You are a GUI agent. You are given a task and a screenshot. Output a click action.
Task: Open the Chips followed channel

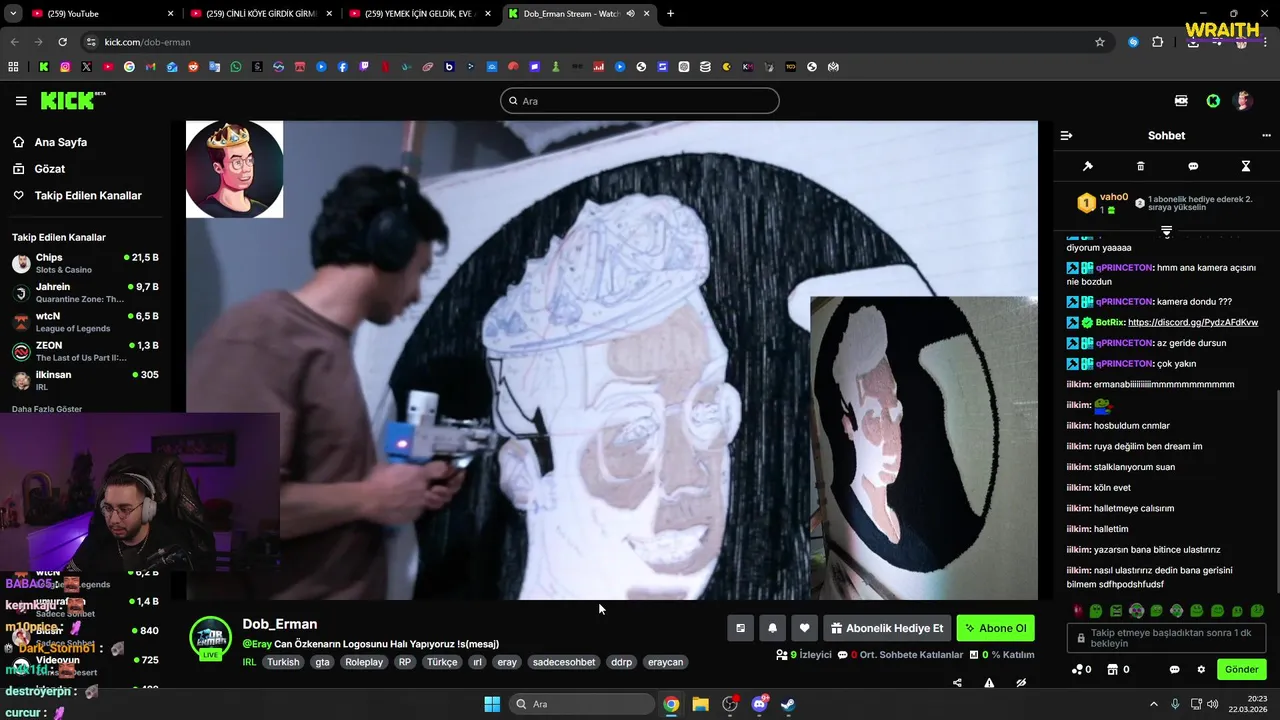tap(85, 263)
